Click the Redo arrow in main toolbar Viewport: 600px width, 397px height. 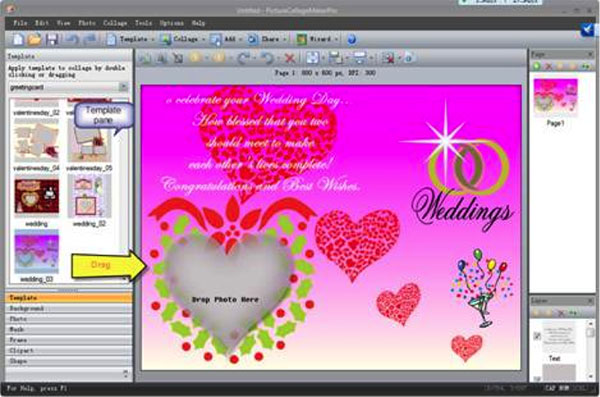pyautogui.click(x=89, y=39)
